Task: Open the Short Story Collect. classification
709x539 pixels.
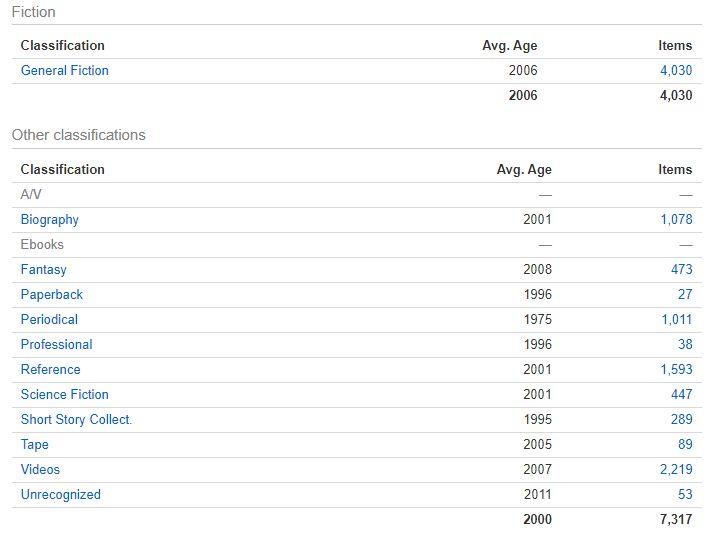Action: (x=76, y=420)
